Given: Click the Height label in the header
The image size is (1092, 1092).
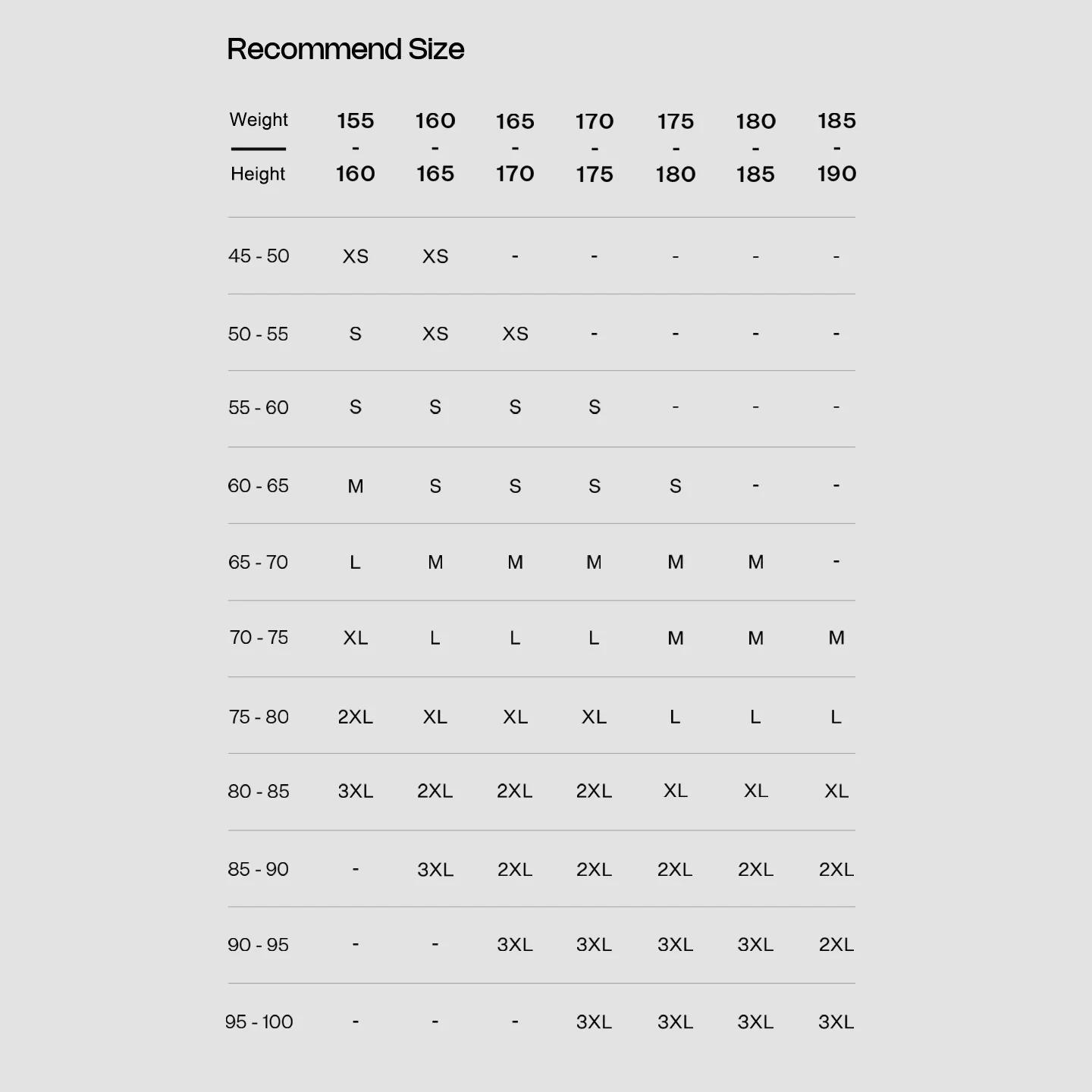Looking at the screenshot, I should tap(258, 174).
